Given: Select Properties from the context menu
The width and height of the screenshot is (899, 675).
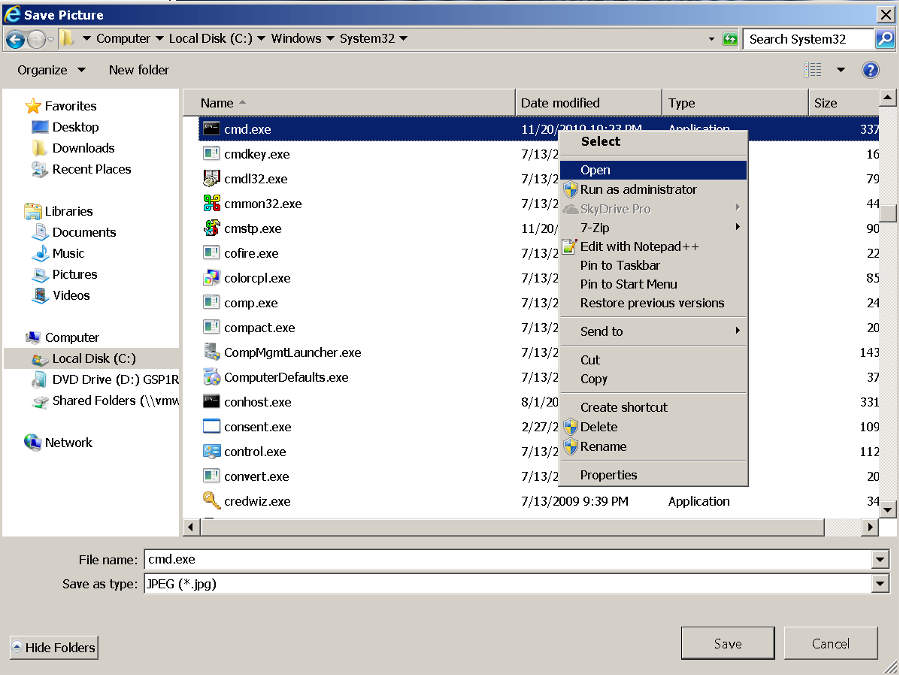Looking at the screenshot, I should [x=608, y=475].
